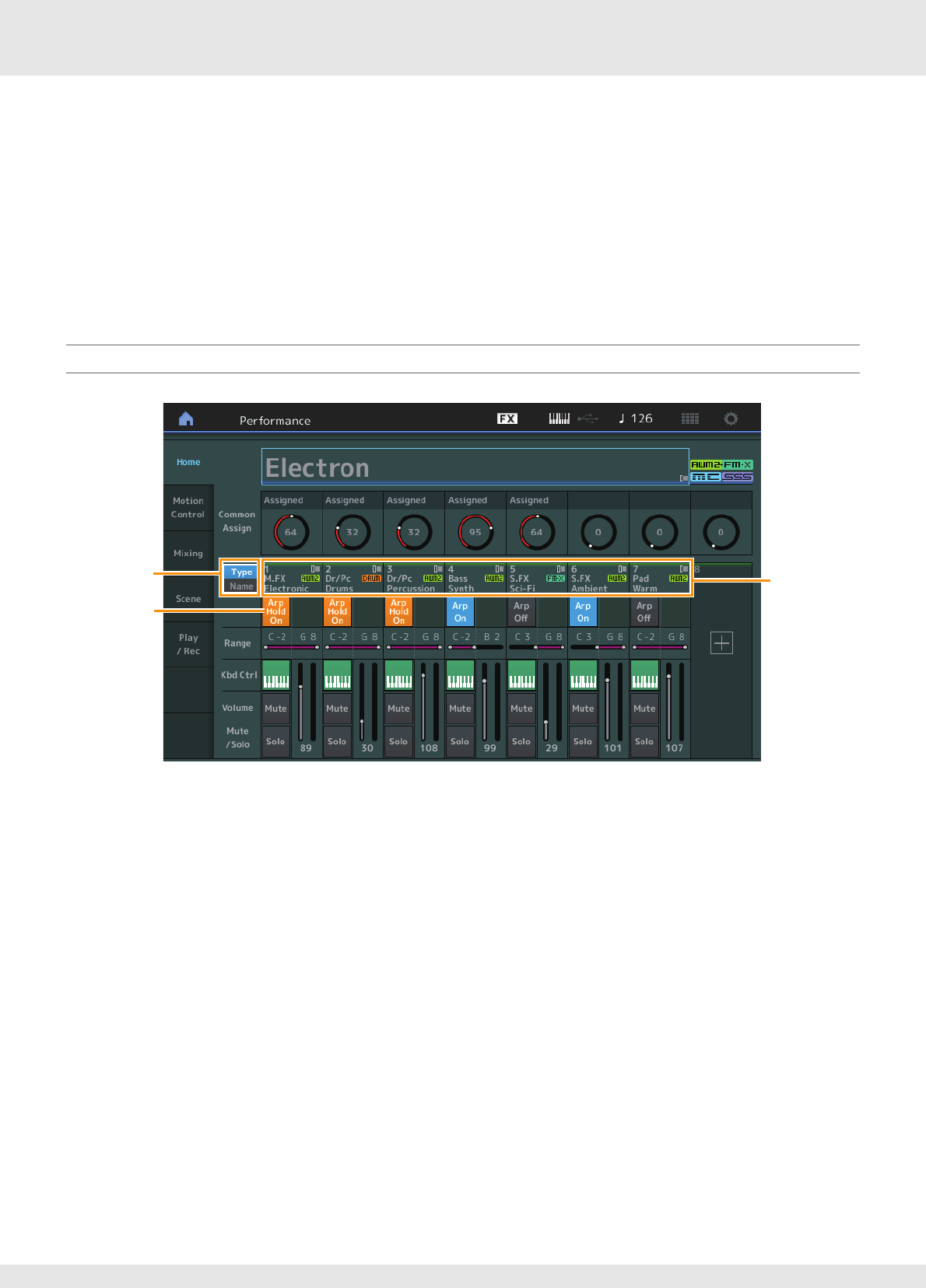The width and height of the screenshot is (926, 1288).
Task: Toggle Part 7 Arp Off
Action: tap(644, 612)
